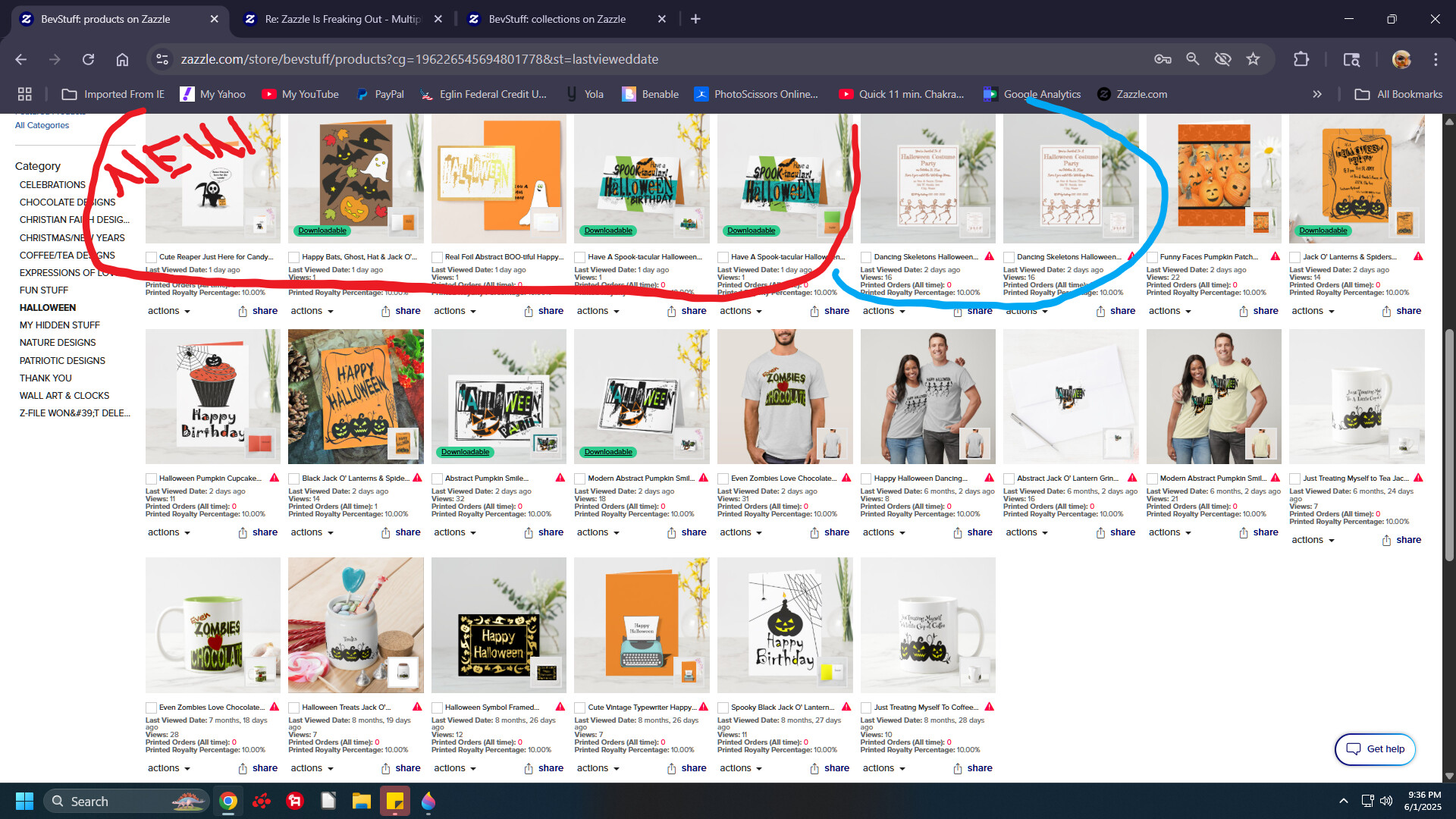Open the NATURE DESIGNS category
This screenshot has width=1456, height=819.
pyautogui.click(x=58, y=343)
